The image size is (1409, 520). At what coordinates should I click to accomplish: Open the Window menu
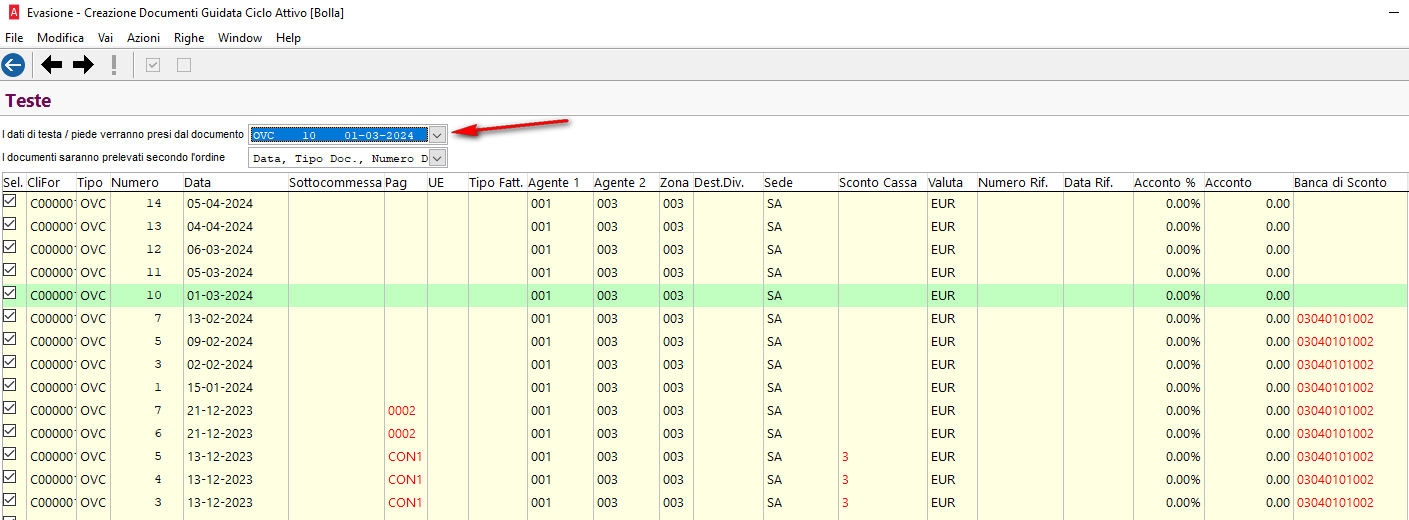(240, 38)
